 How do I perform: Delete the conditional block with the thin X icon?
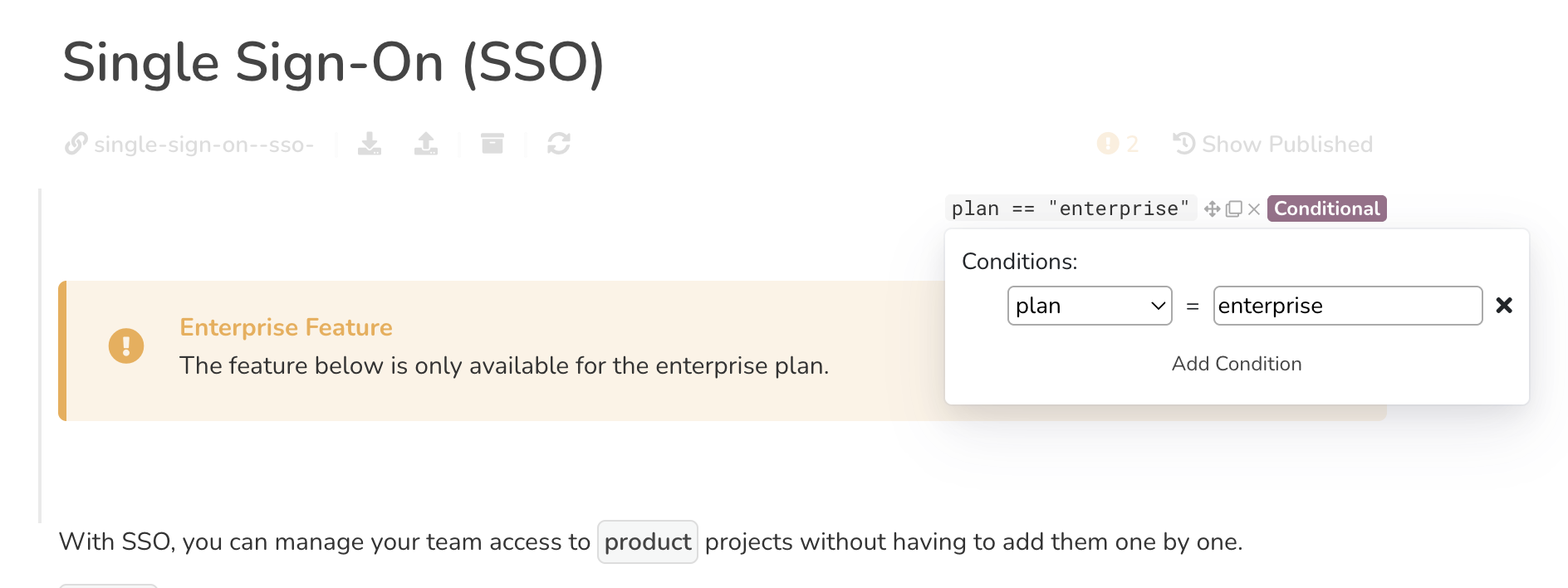(x=1254, y=209)
